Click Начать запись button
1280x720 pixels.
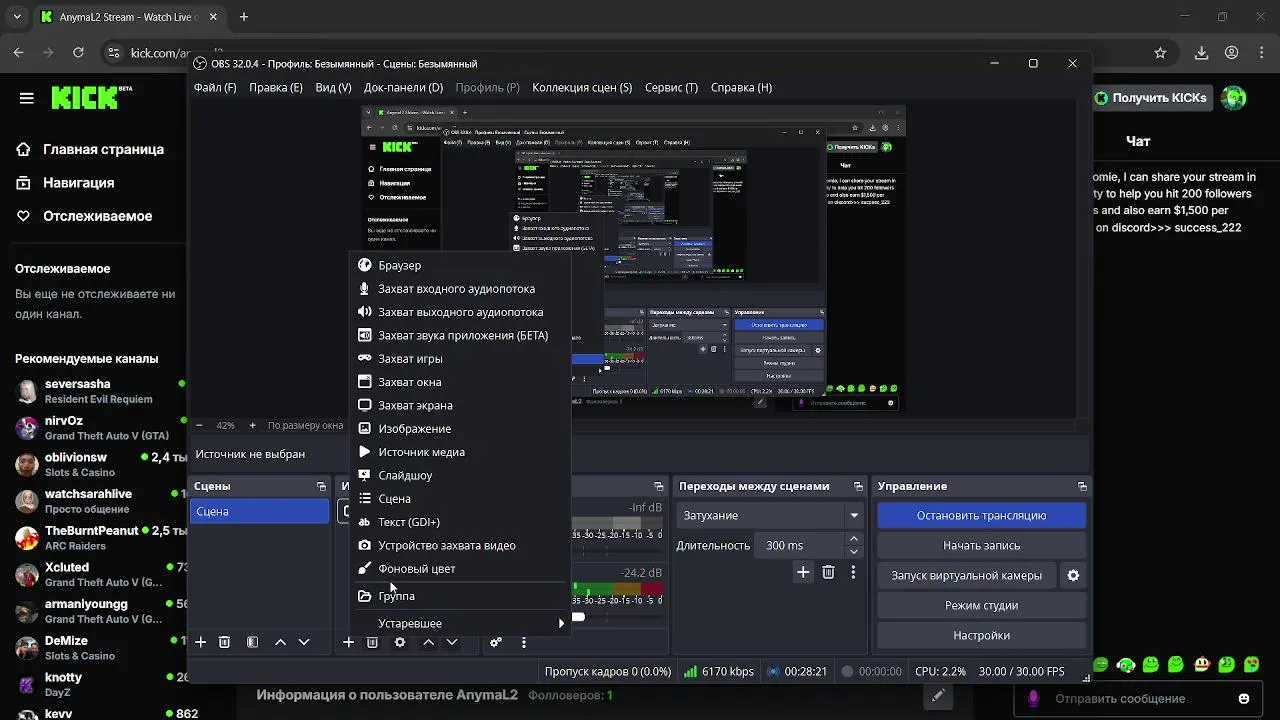pyautogui.click(x=981, y=546)
